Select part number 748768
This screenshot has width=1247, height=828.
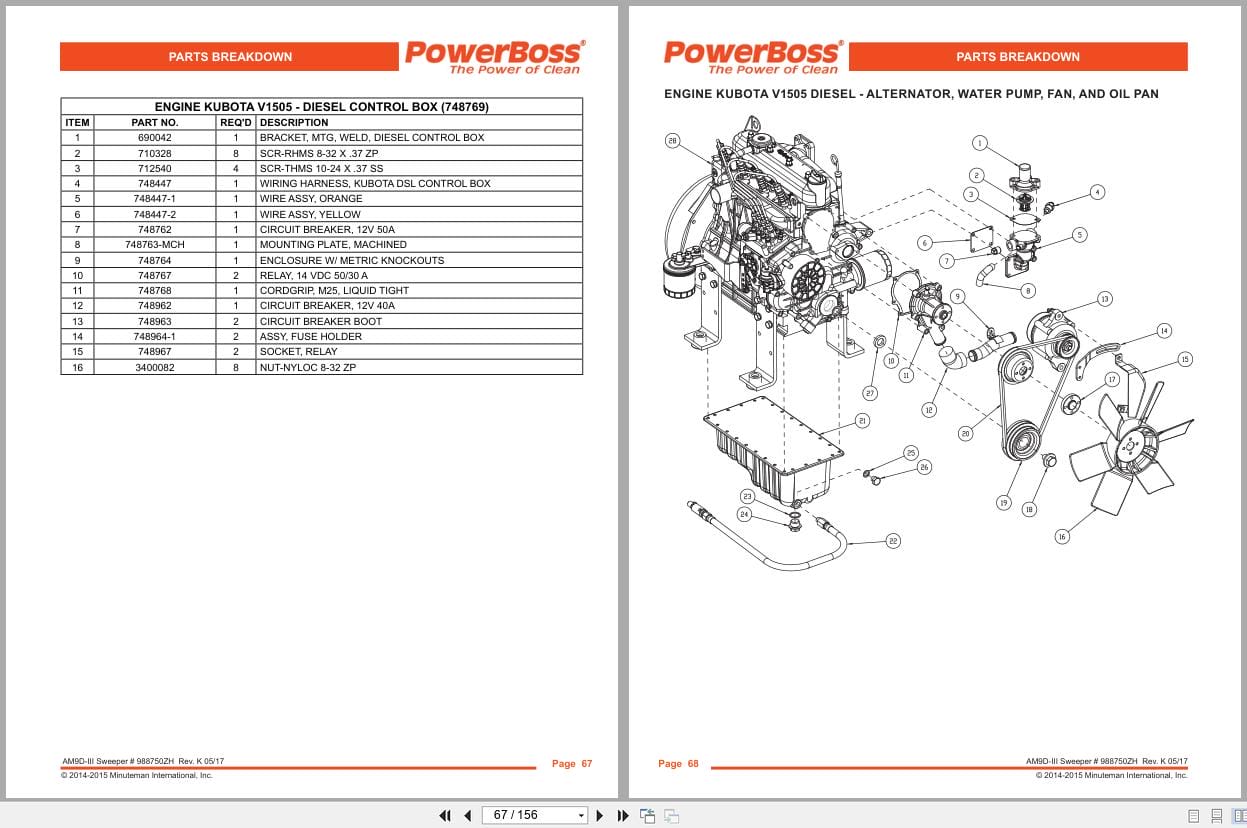pos(154,290)
